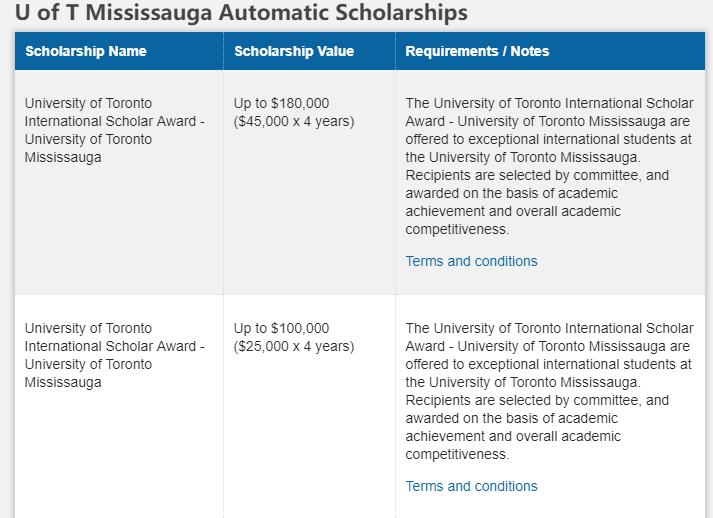Click the scholarship name in the $180,000 row
Image resolution: width=713 pixels, height=518 pixels.
point(114,130)
